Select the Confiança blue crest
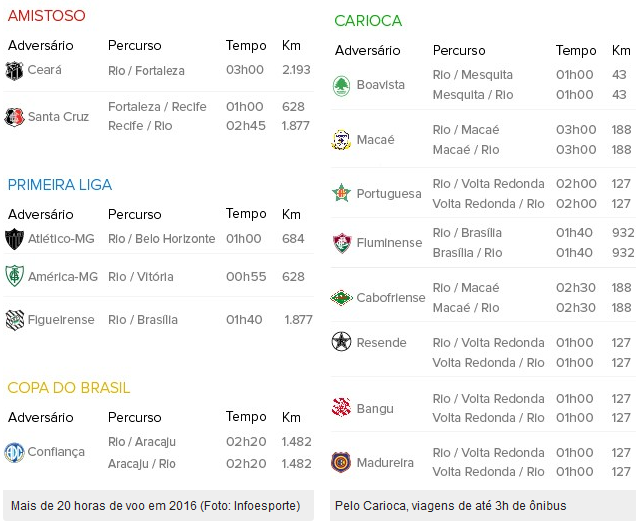This screenshot has height=524, width=636. 14,452
